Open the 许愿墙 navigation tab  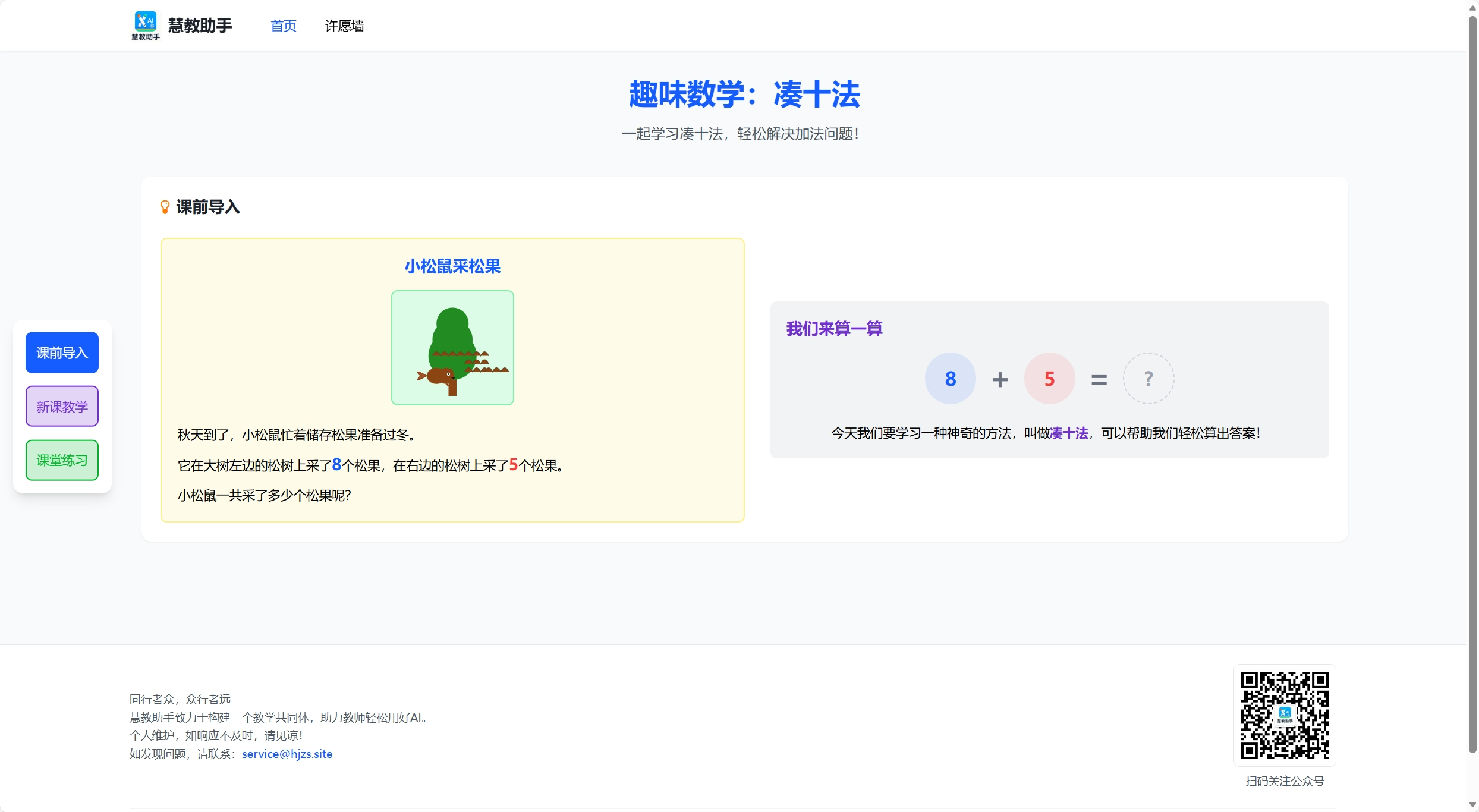pyautogui.click(x=344, y=26)
